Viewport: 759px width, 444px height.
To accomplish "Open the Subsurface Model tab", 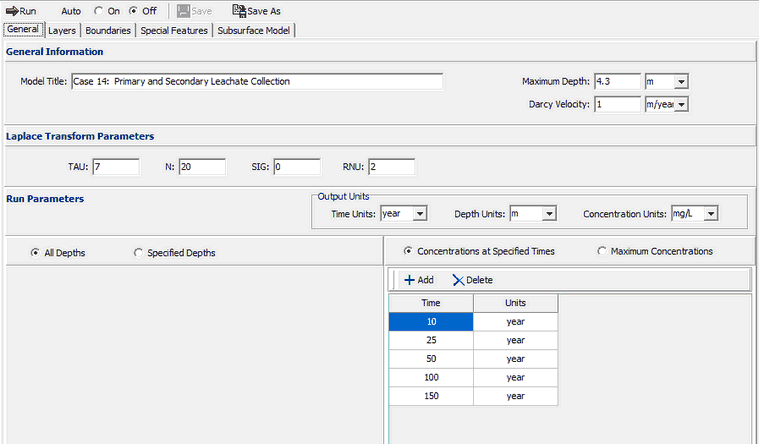I will (254, 30).
